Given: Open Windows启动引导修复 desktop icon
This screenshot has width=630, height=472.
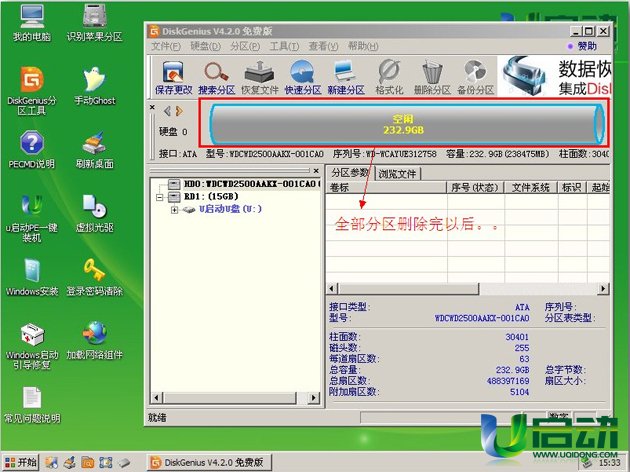Looking at the screenshot, I should coord(32,346).
